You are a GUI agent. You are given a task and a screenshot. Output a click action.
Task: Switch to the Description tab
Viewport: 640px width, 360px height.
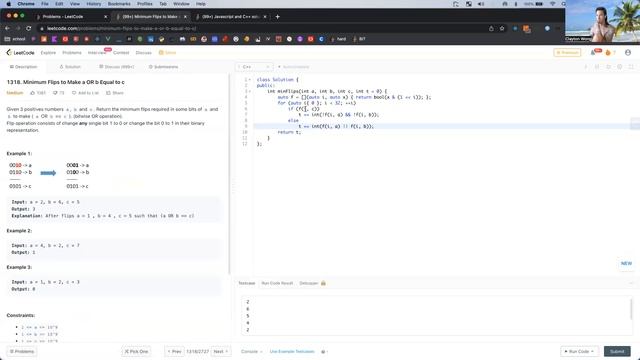[24, 67]
